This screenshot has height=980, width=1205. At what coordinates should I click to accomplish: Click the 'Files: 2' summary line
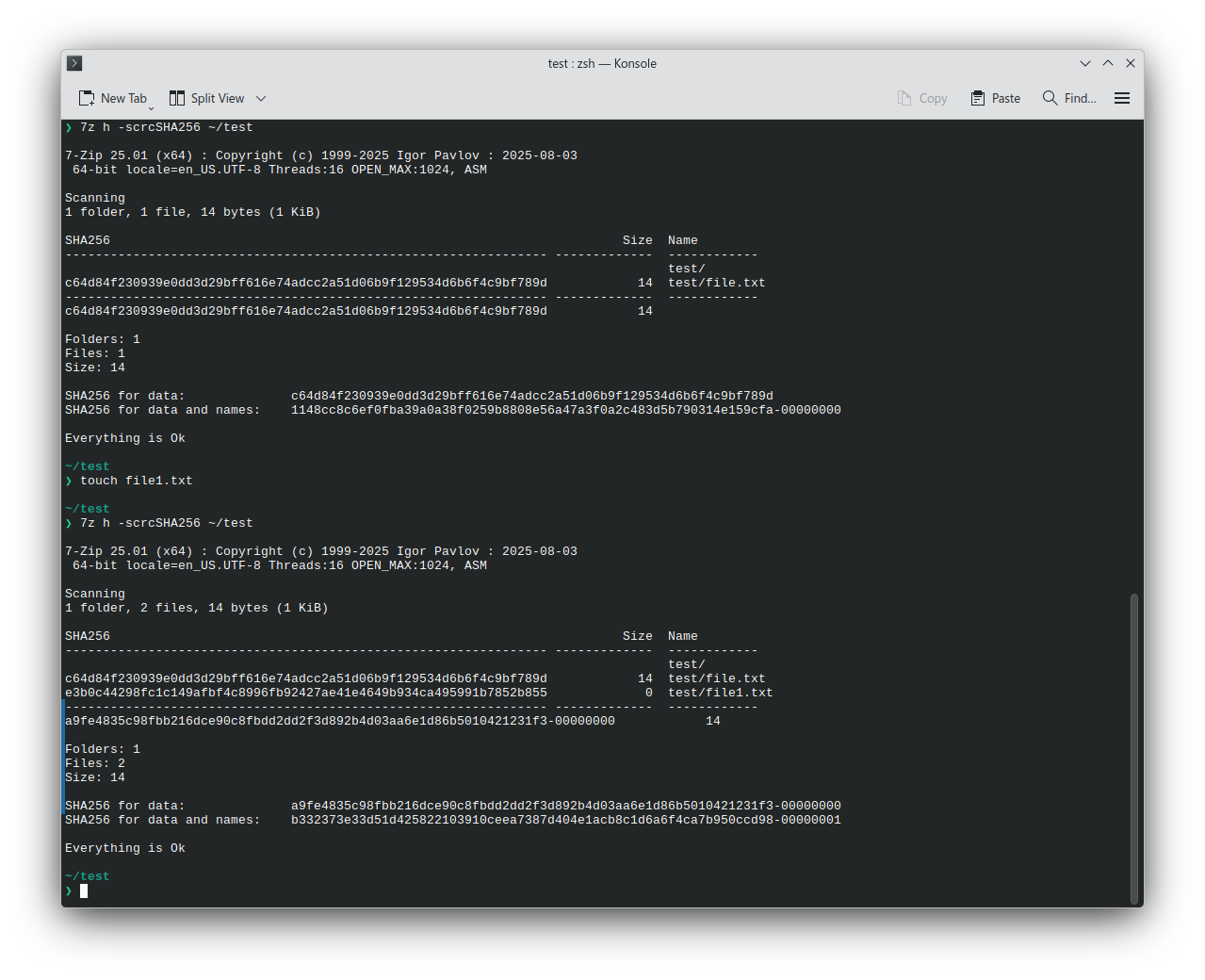(95, 763)
